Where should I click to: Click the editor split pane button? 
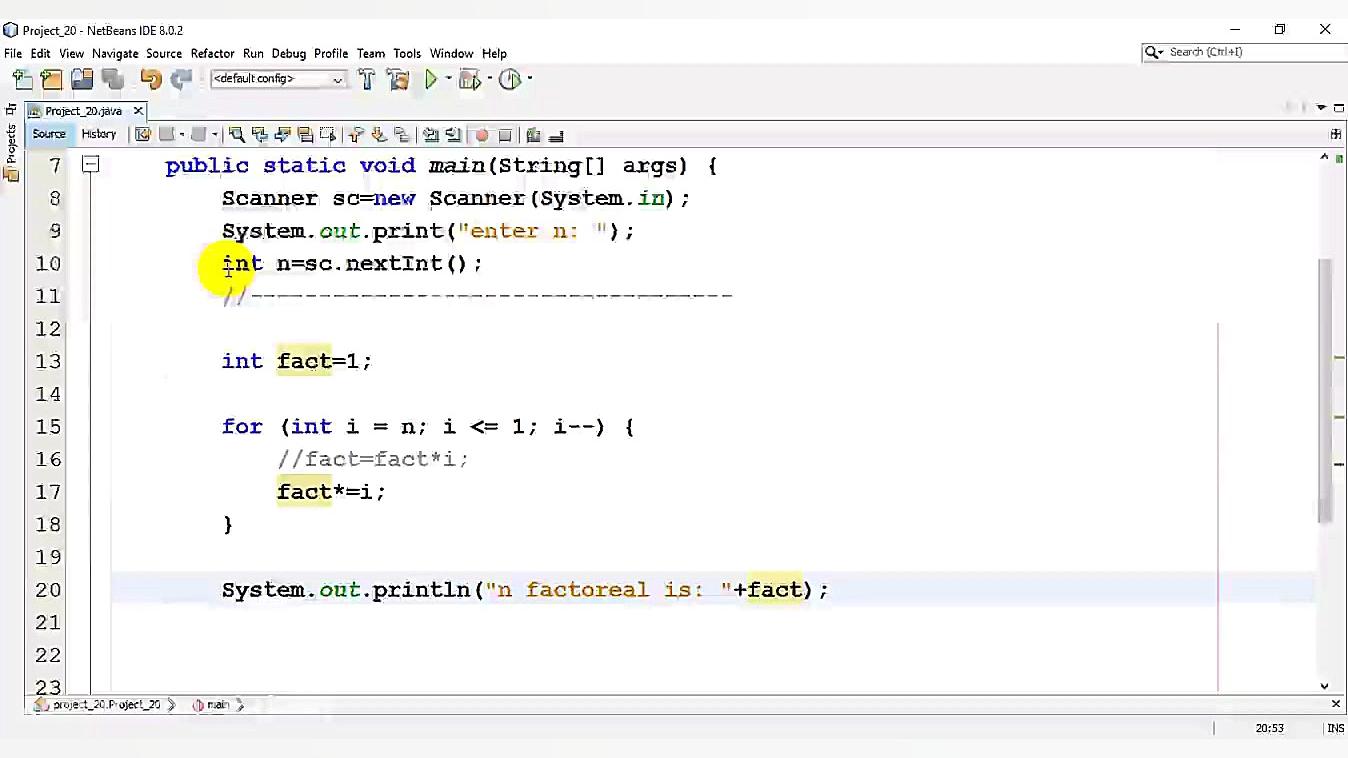pyautogui.click(x=1335, y=134)
